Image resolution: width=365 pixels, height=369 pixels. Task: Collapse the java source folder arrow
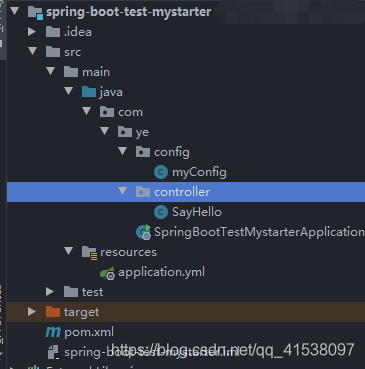tap(69, 91)
